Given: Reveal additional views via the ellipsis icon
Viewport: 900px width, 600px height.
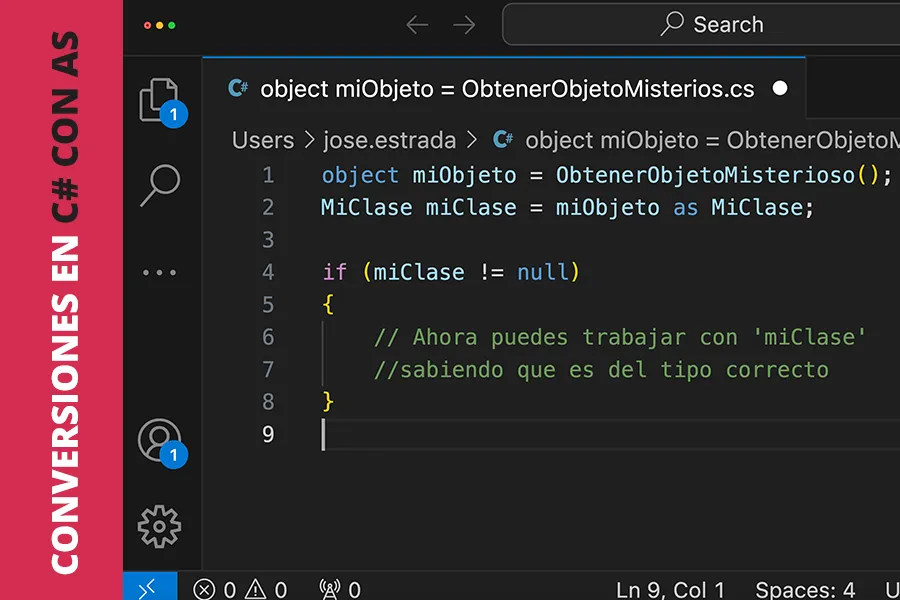Looking at the screenshot, I should coord(160,272).
